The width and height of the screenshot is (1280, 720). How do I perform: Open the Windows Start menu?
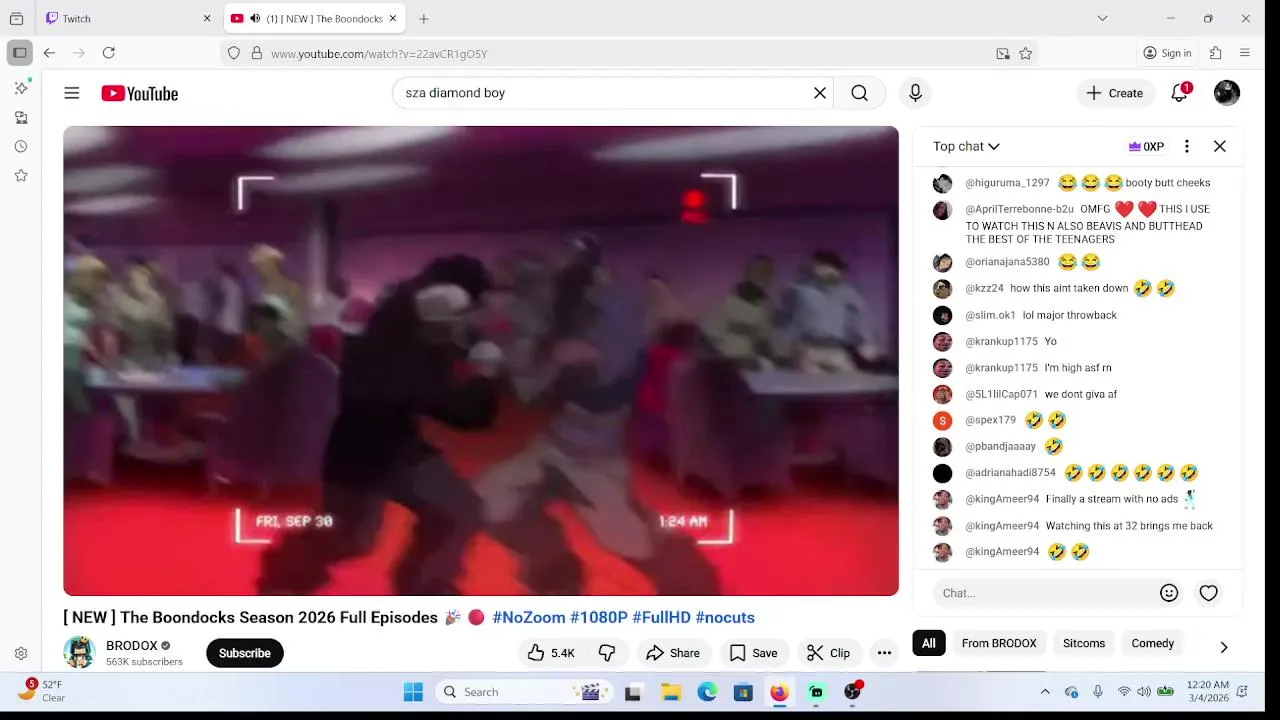click(413, 692)
